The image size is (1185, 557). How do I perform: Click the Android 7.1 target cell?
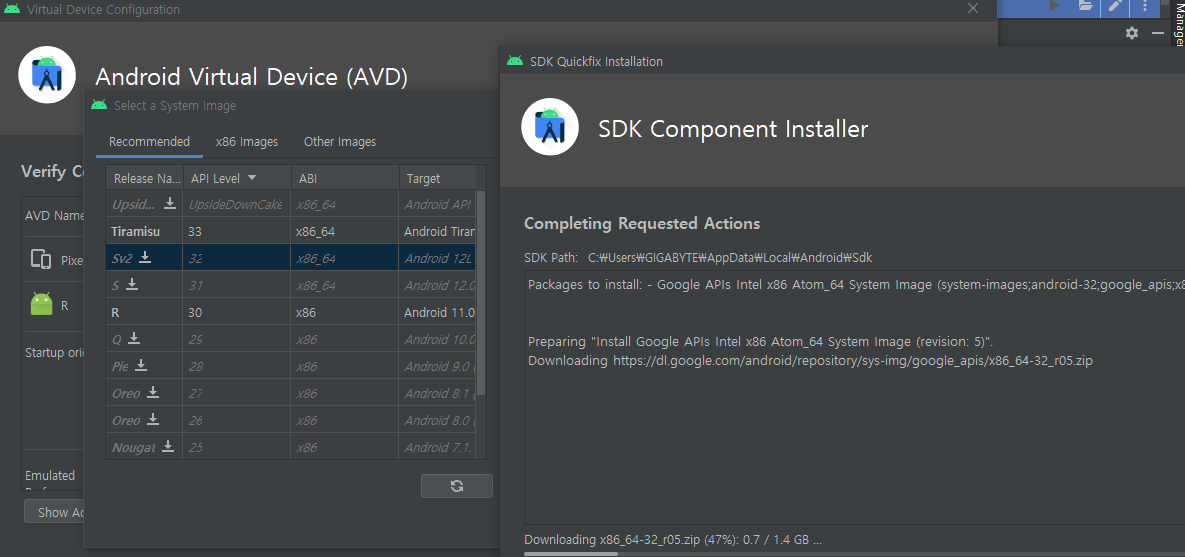click(438, 447)
